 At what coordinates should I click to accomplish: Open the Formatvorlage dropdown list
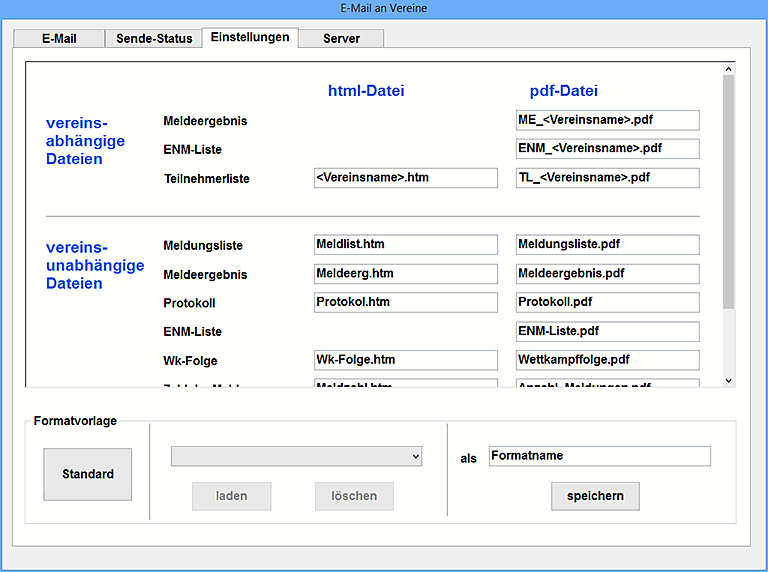tap(296, 456)
